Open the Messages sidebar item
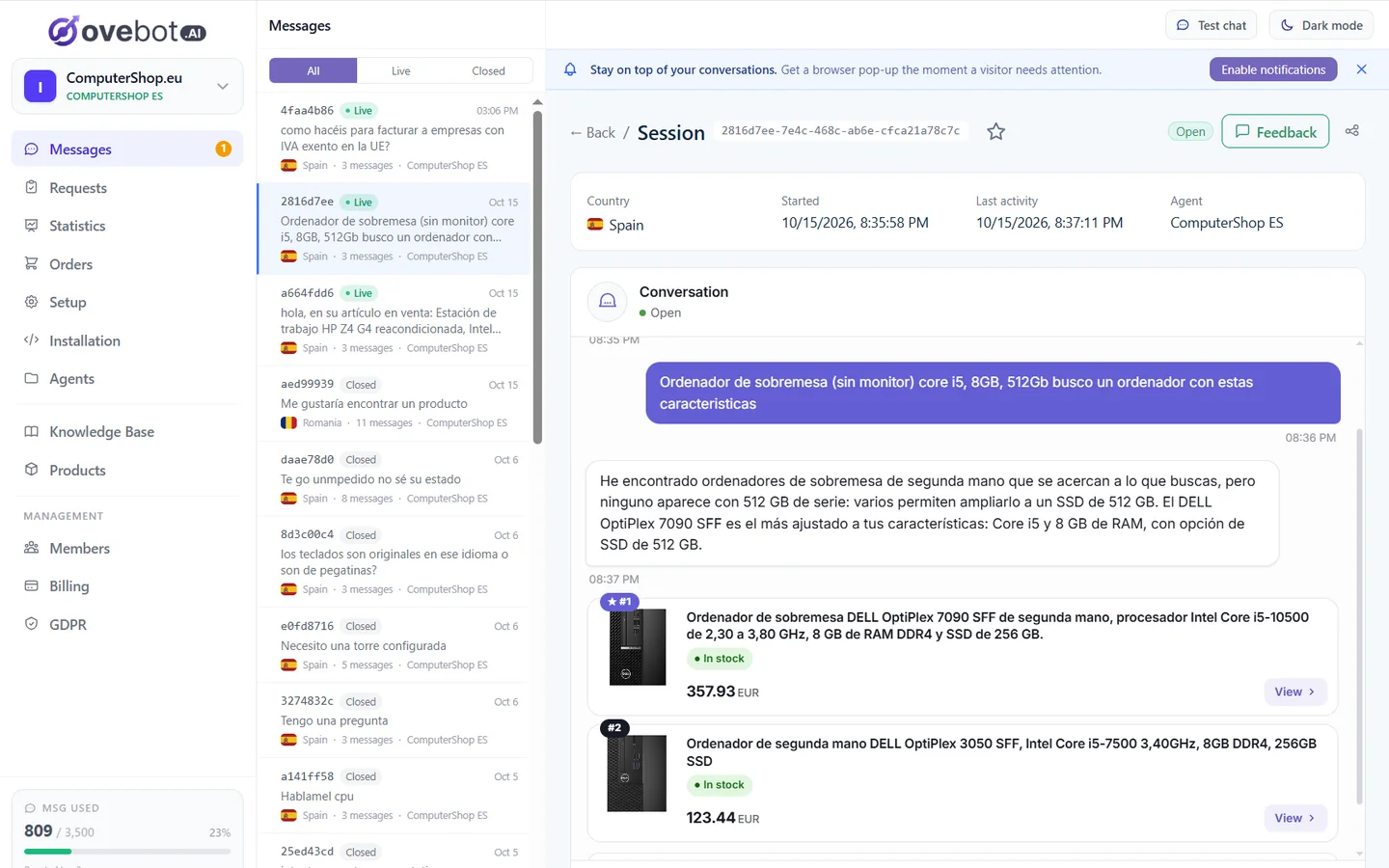The width and height of the screenshot is (1389, 868). coord(127,149)
